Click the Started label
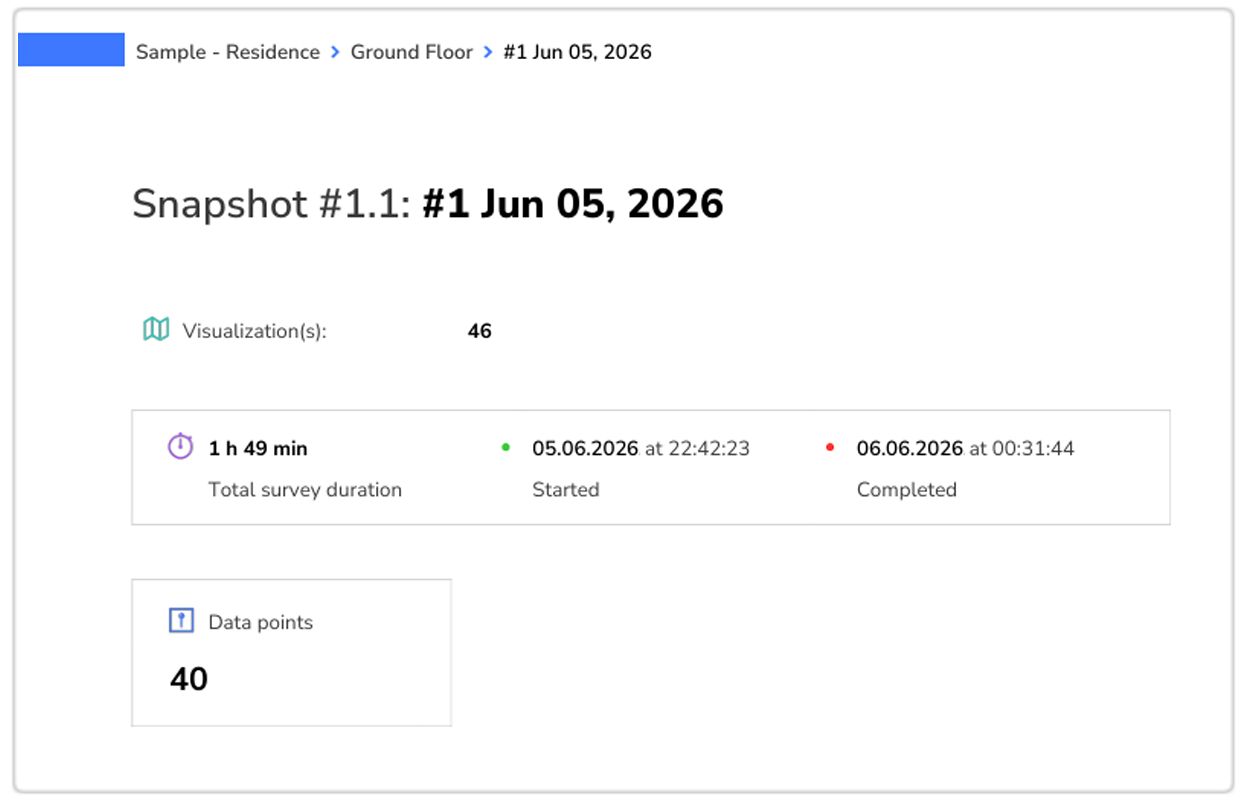The width and height of the screenshot is (1240, 802). pos(566,490)
